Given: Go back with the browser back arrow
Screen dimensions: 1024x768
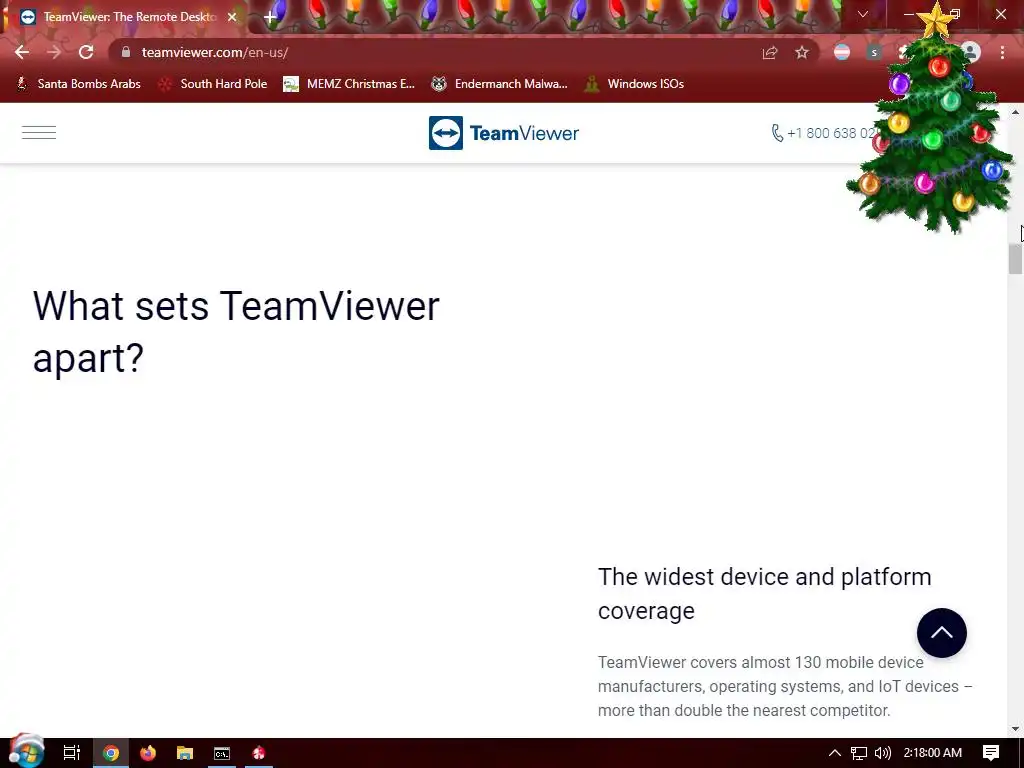Looking at the screenshot, I should (22, 52).
